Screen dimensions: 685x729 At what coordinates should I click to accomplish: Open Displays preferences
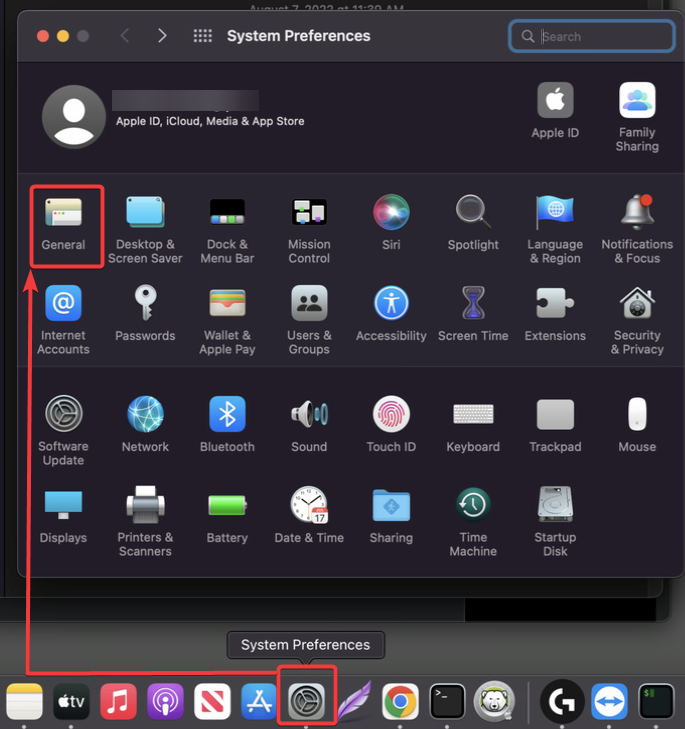63,517
